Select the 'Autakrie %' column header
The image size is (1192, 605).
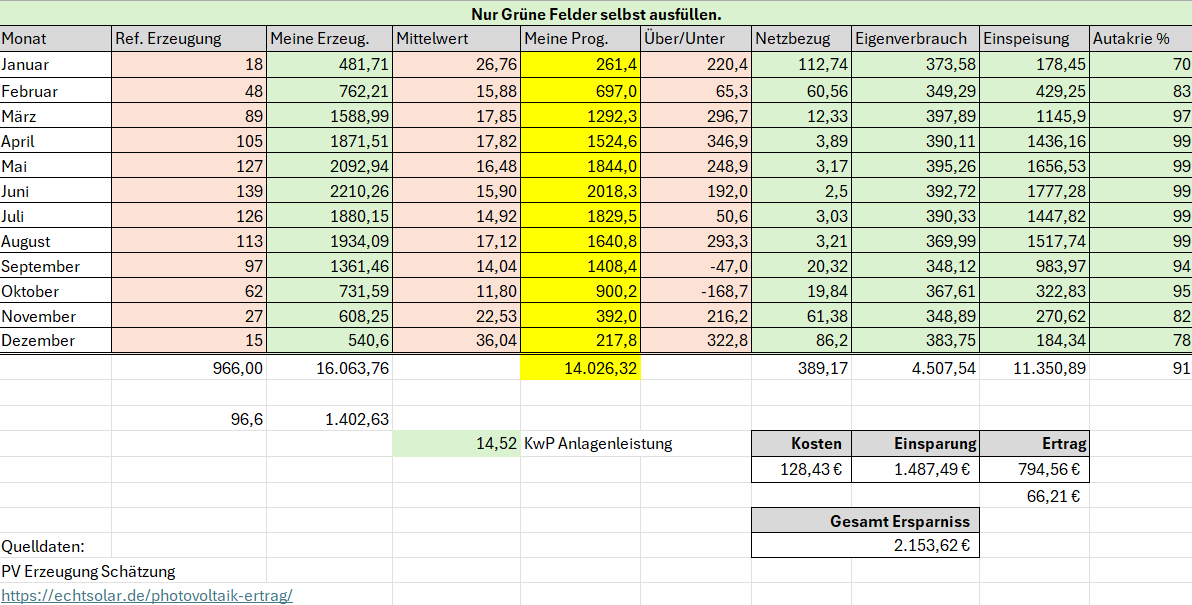1140,39
